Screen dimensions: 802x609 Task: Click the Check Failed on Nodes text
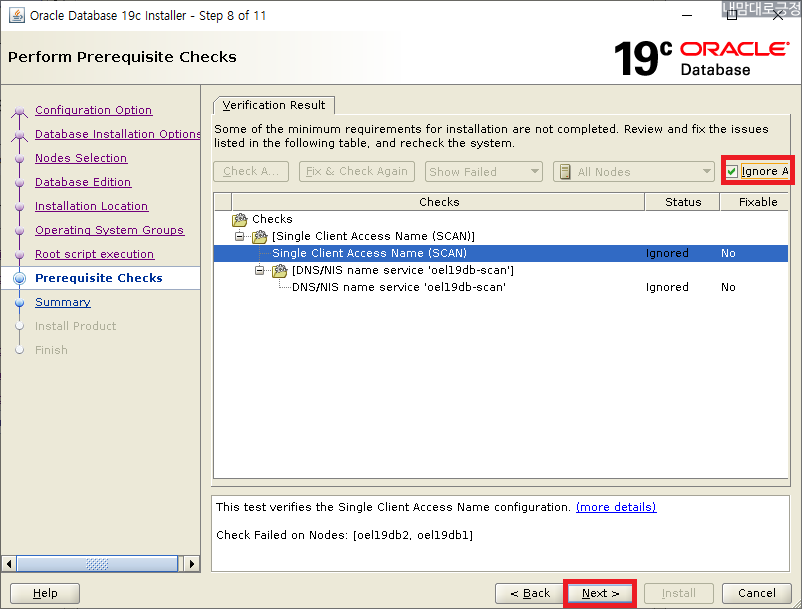coord(344,535)
